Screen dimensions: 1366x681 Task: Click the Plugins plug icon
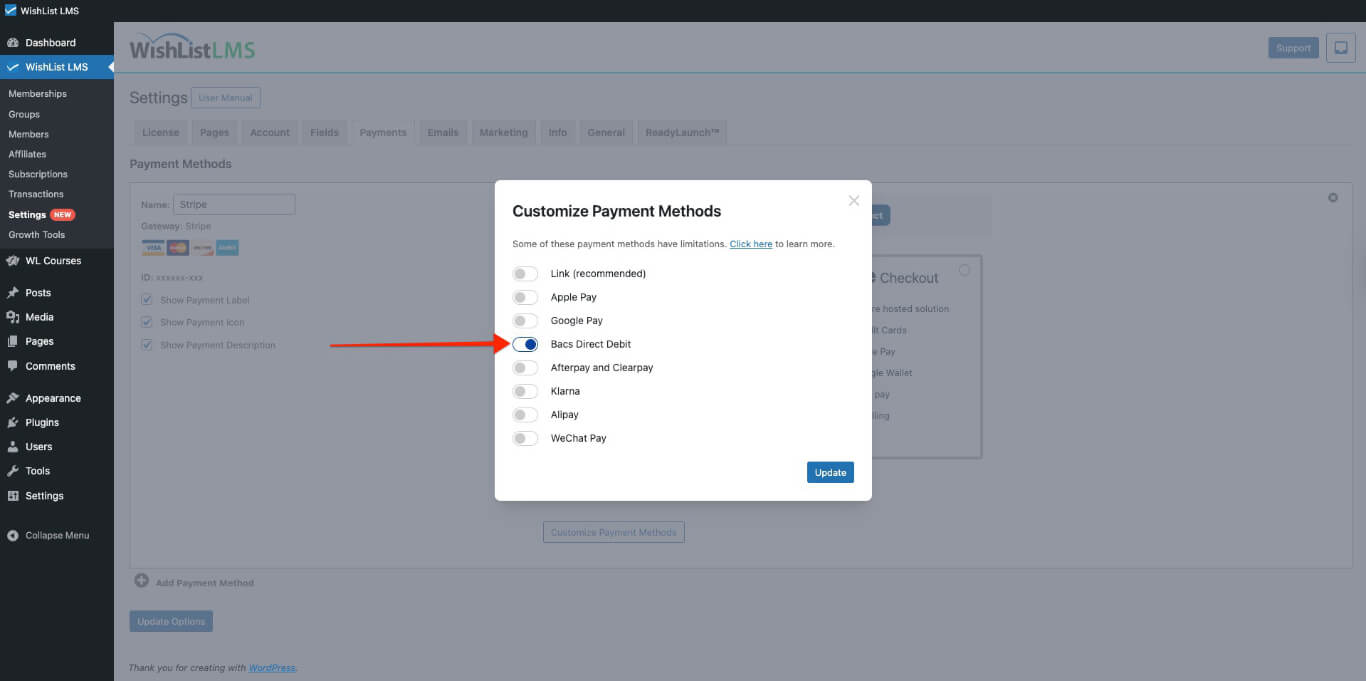coord(13,422)
